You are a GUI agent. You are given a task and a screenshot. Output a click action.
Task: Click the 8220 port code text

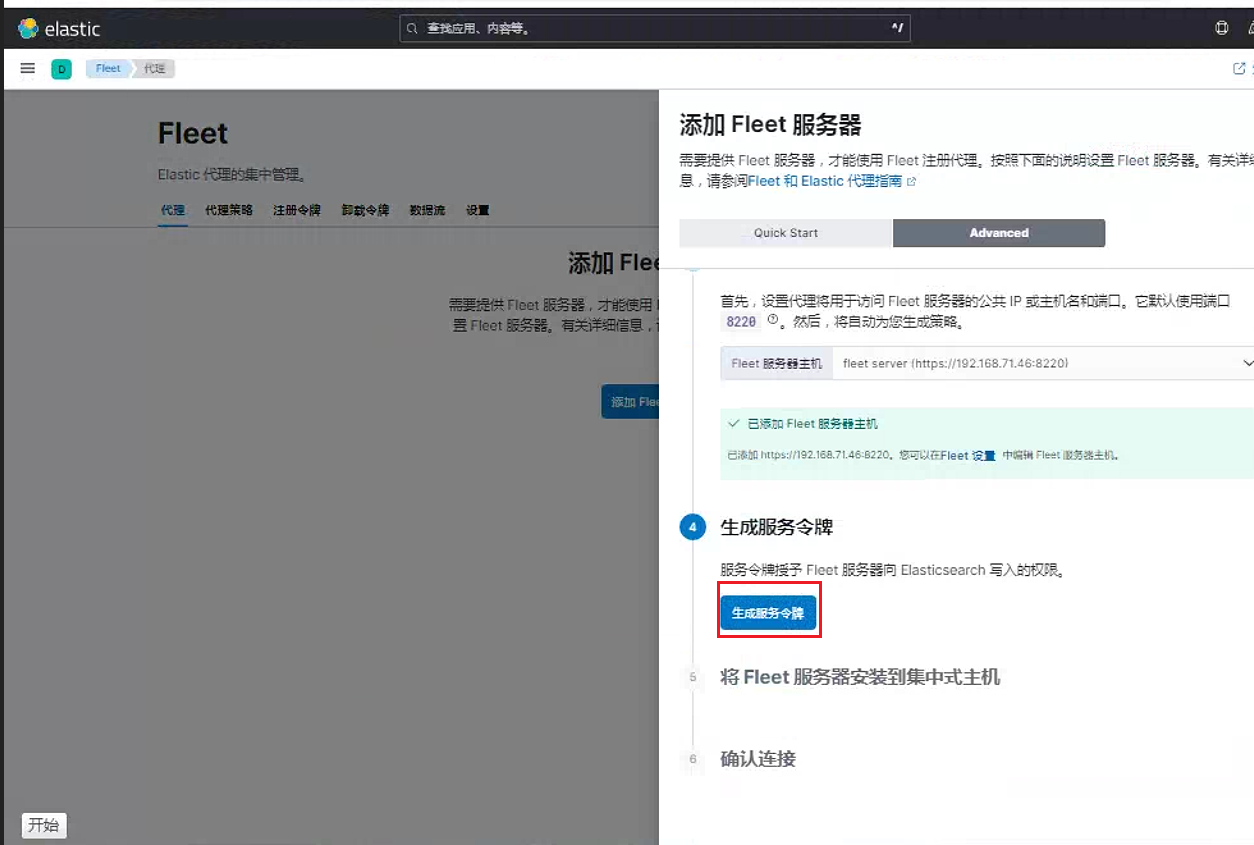pyautogui.click(x=741, y=322)
